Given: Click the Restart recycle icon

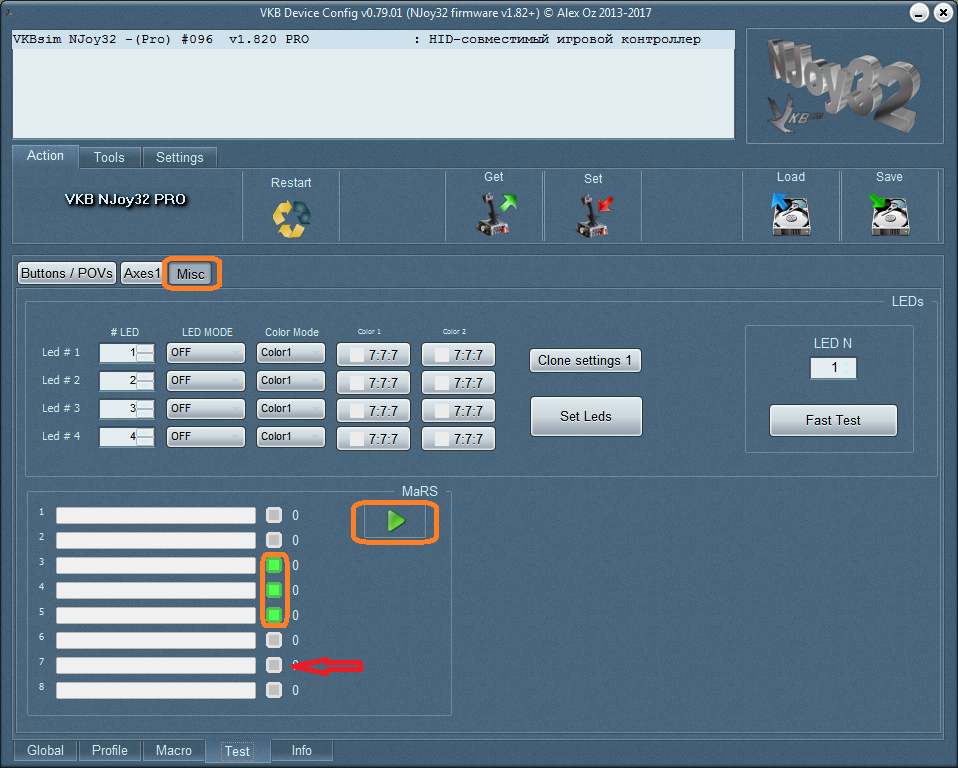Looking at the screenshot, I should click(x=291, y=218).
